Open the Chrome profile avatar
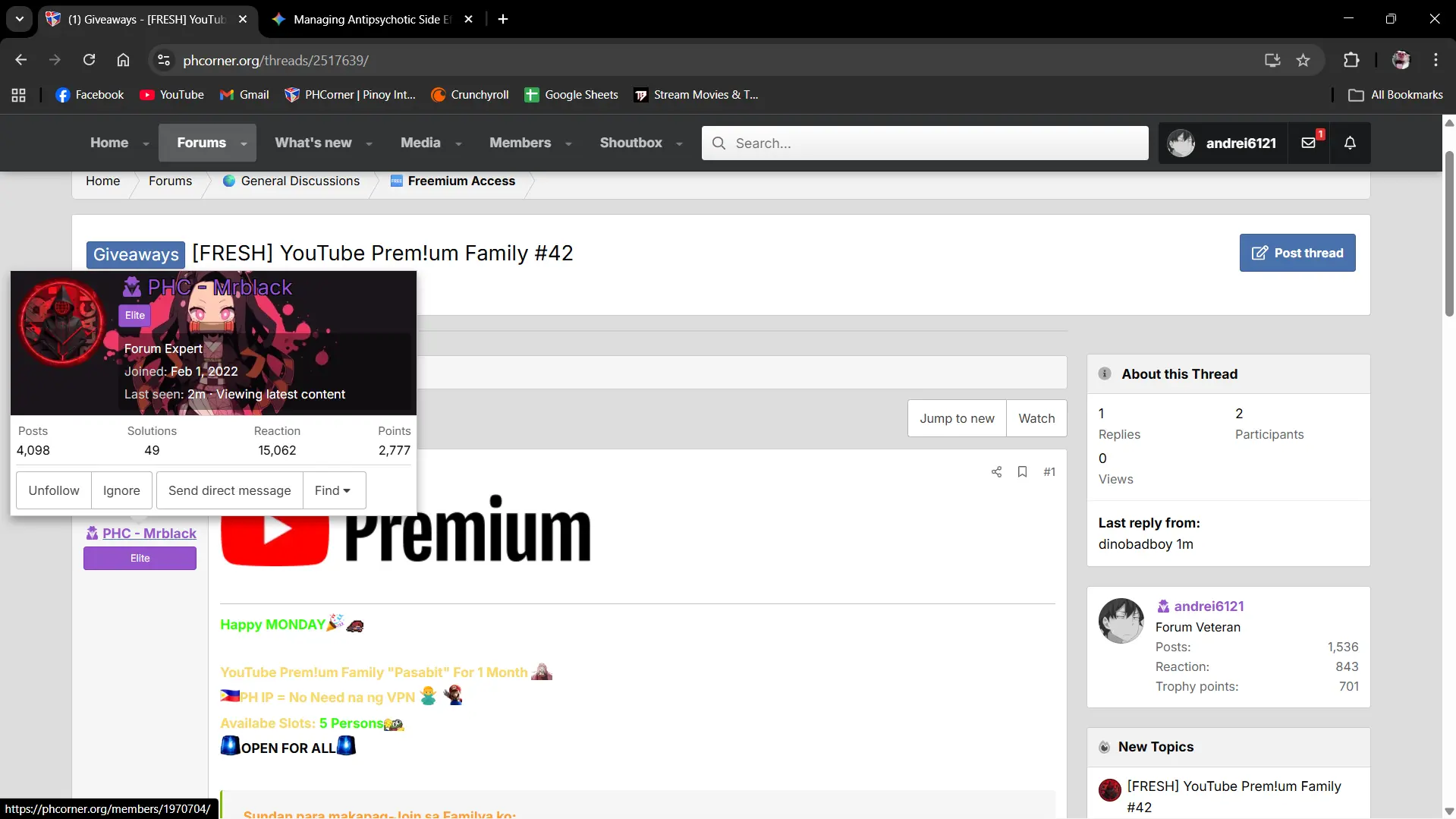1456x819 pixels. (x=1401, y=60)
